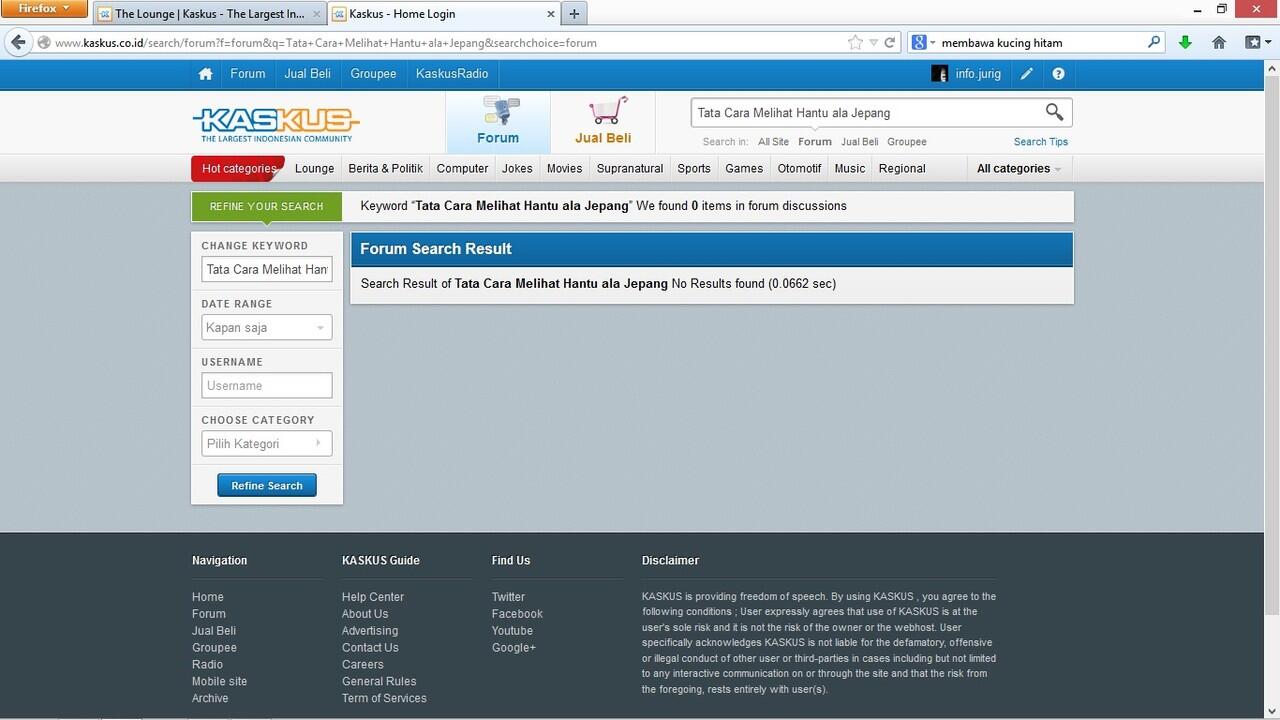
Task: Click the KASKUS logo
Action: pos(276,125)
